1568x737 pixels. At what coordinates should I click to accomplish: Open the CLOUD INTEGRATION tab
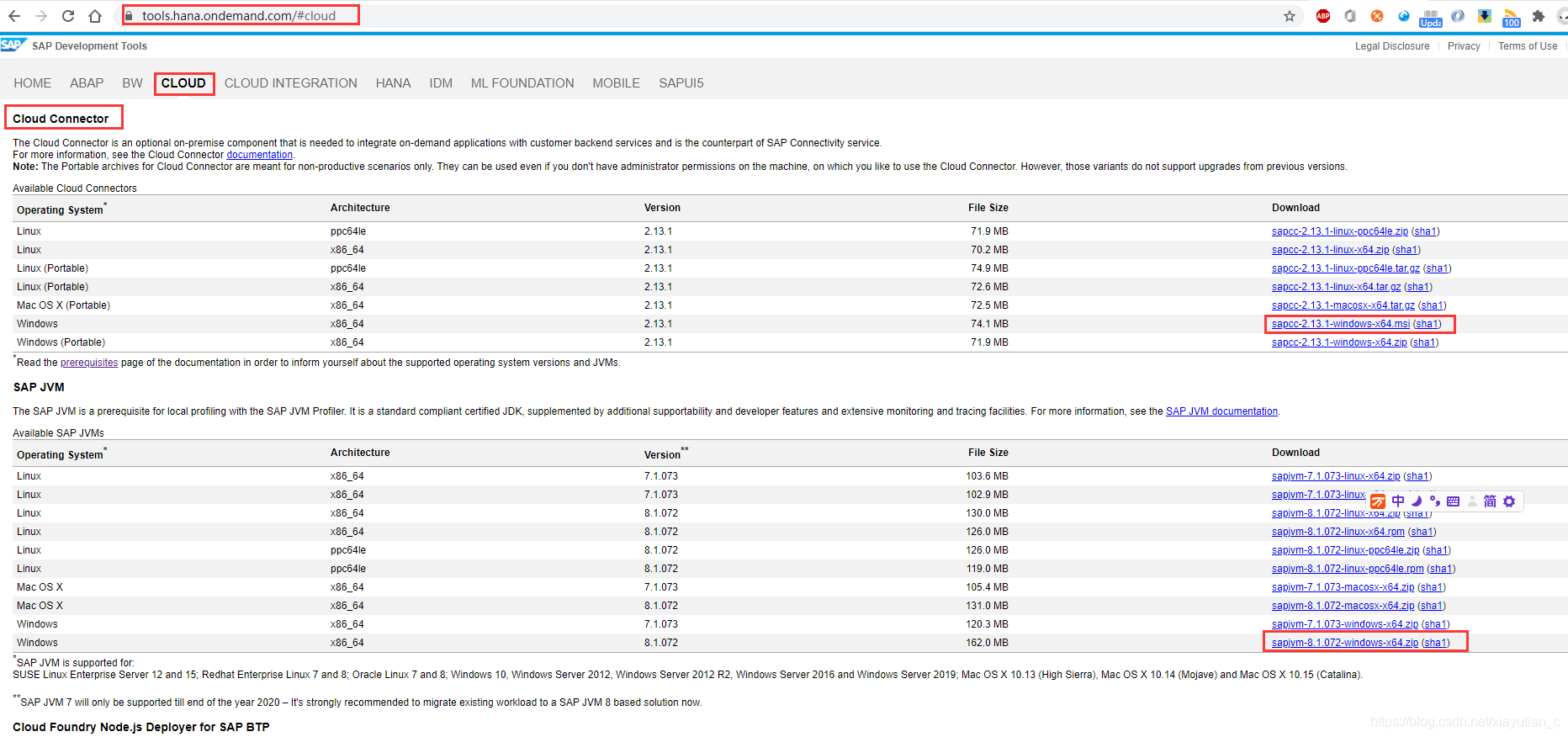click(291, 83)
